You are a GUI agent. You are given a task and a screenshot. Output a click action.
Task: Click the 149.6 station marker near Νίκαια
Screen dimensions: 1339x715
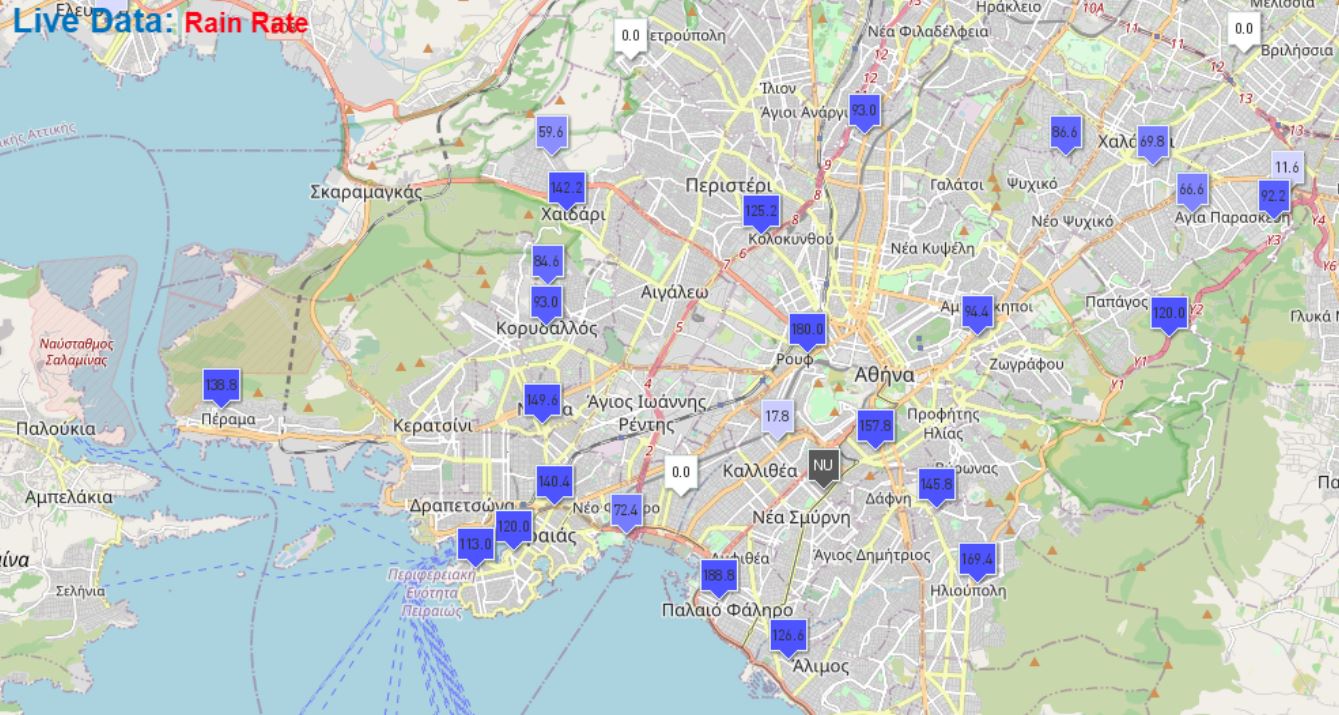pos(542,401)
